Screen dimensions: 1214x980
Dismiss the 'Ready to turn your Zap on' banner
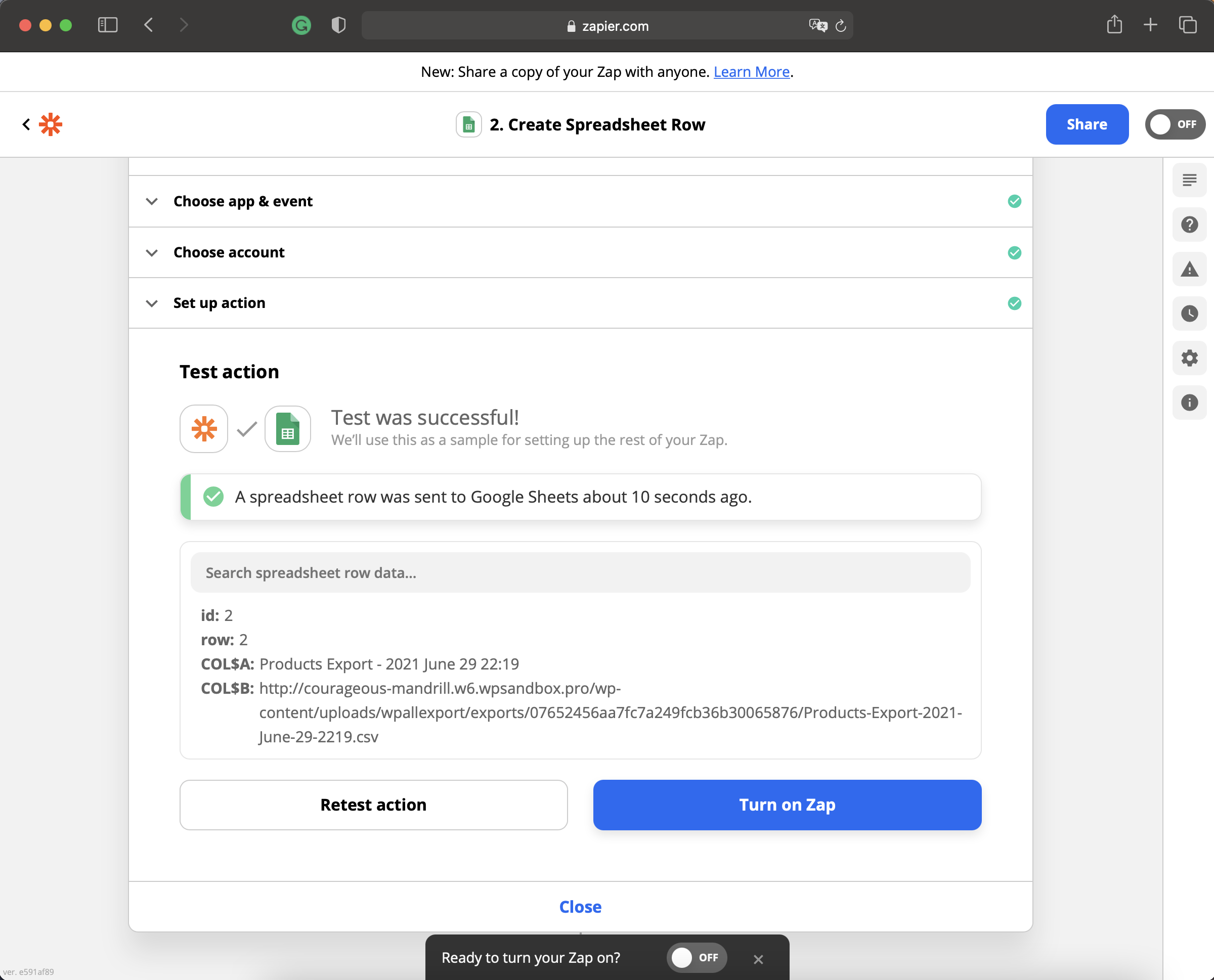pyautogui.click(x=758, y=959)
